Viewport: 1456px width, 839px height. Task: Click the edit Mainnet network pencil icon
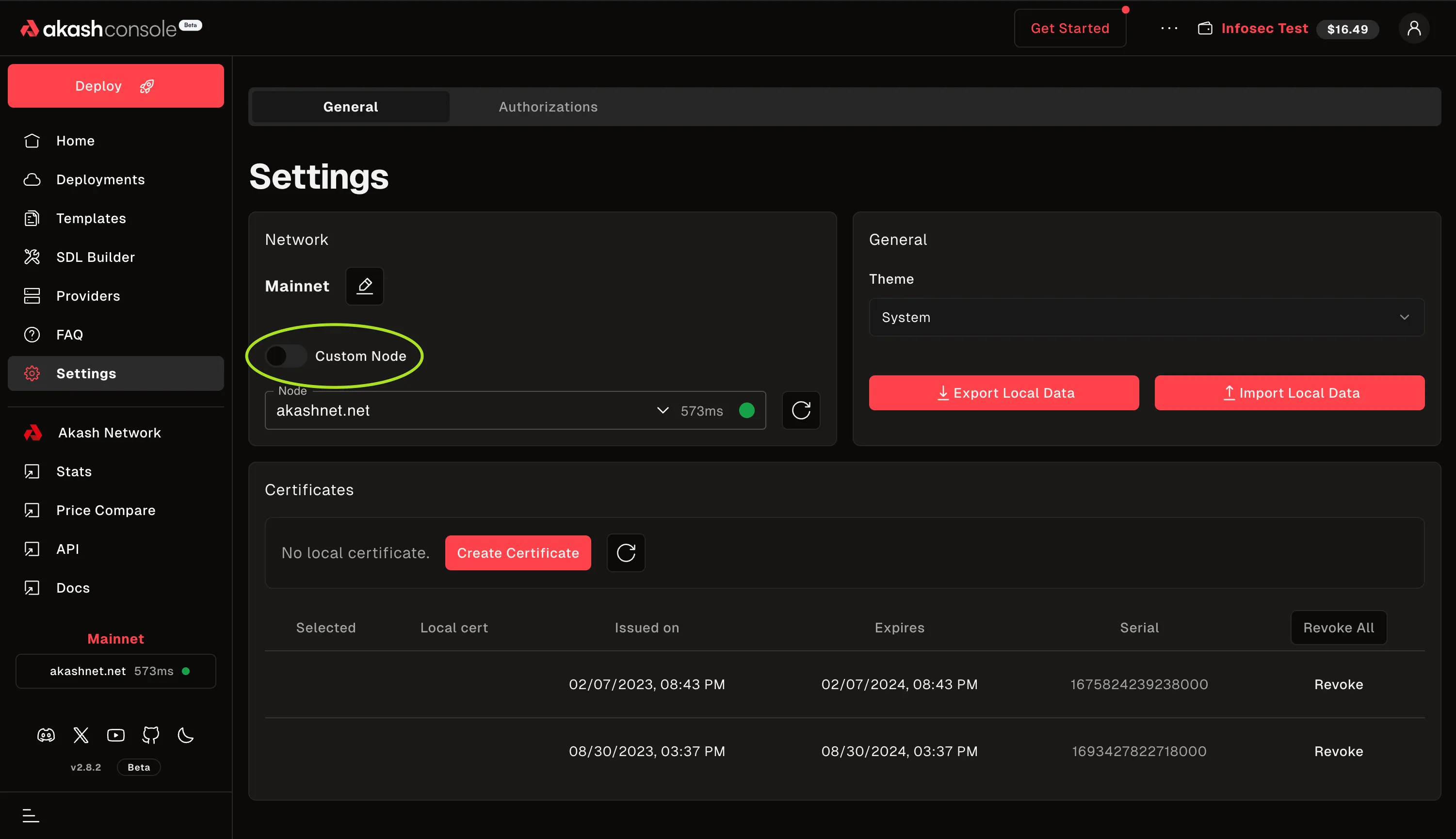pyautogui.click(x=364, y=286)
